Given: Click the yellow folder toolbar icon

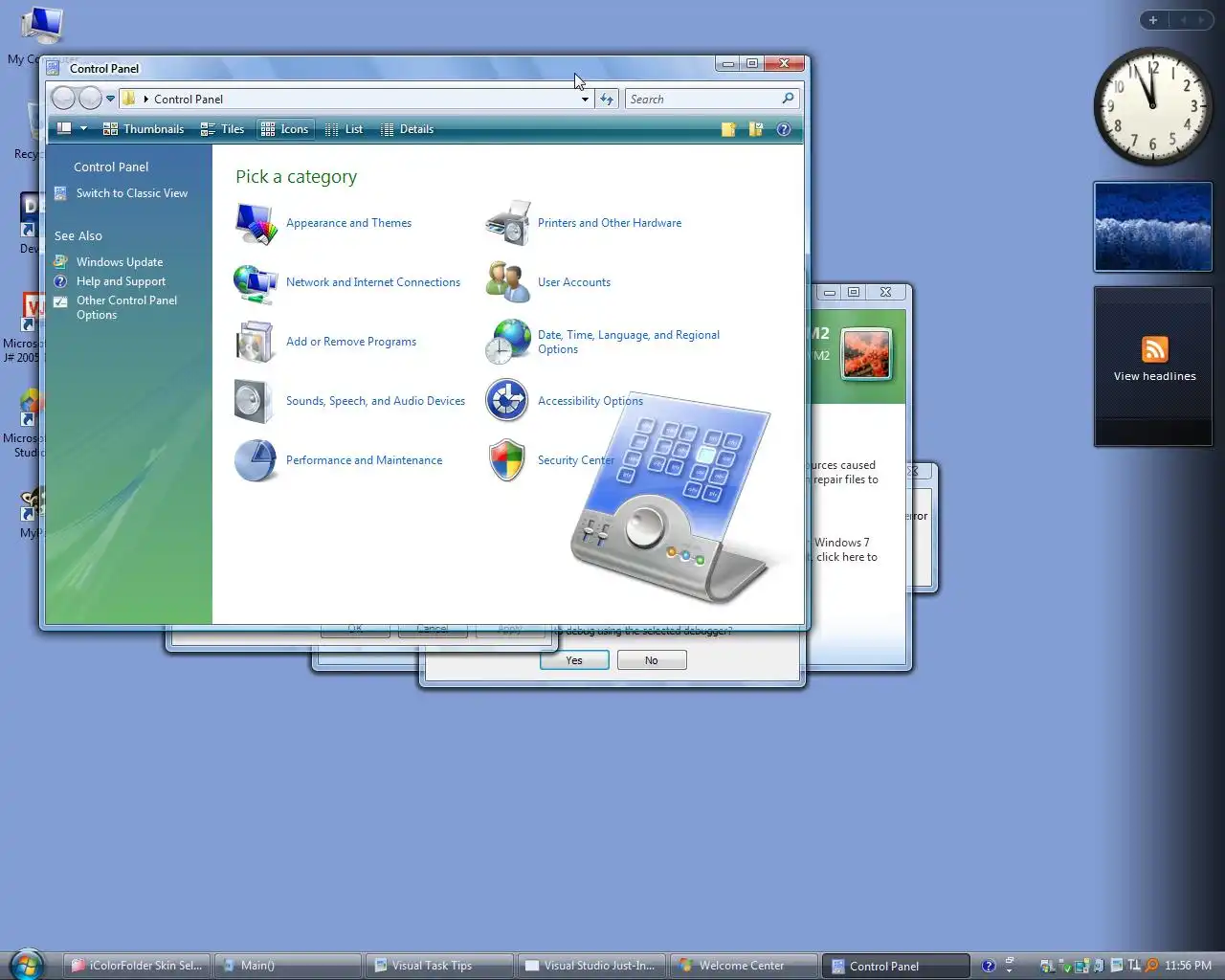Looking at the screenshot, I should pyautogui.click(x=728, y=129).
